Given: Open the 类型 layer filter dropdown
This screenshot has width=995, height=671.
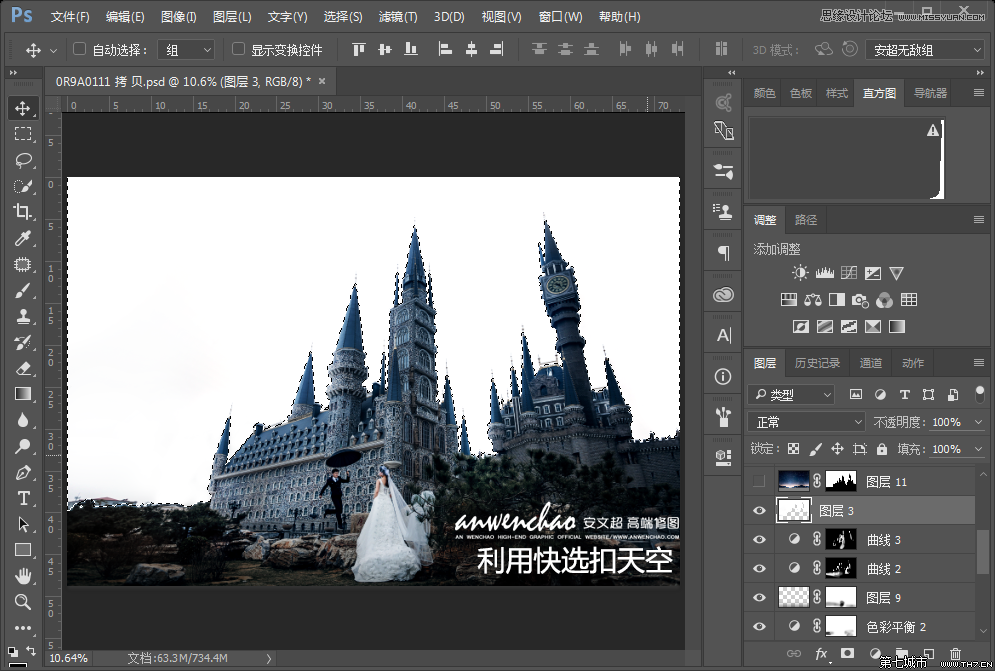Looking at the screenshot, I should pyautogui.click(x=790, y=395).
